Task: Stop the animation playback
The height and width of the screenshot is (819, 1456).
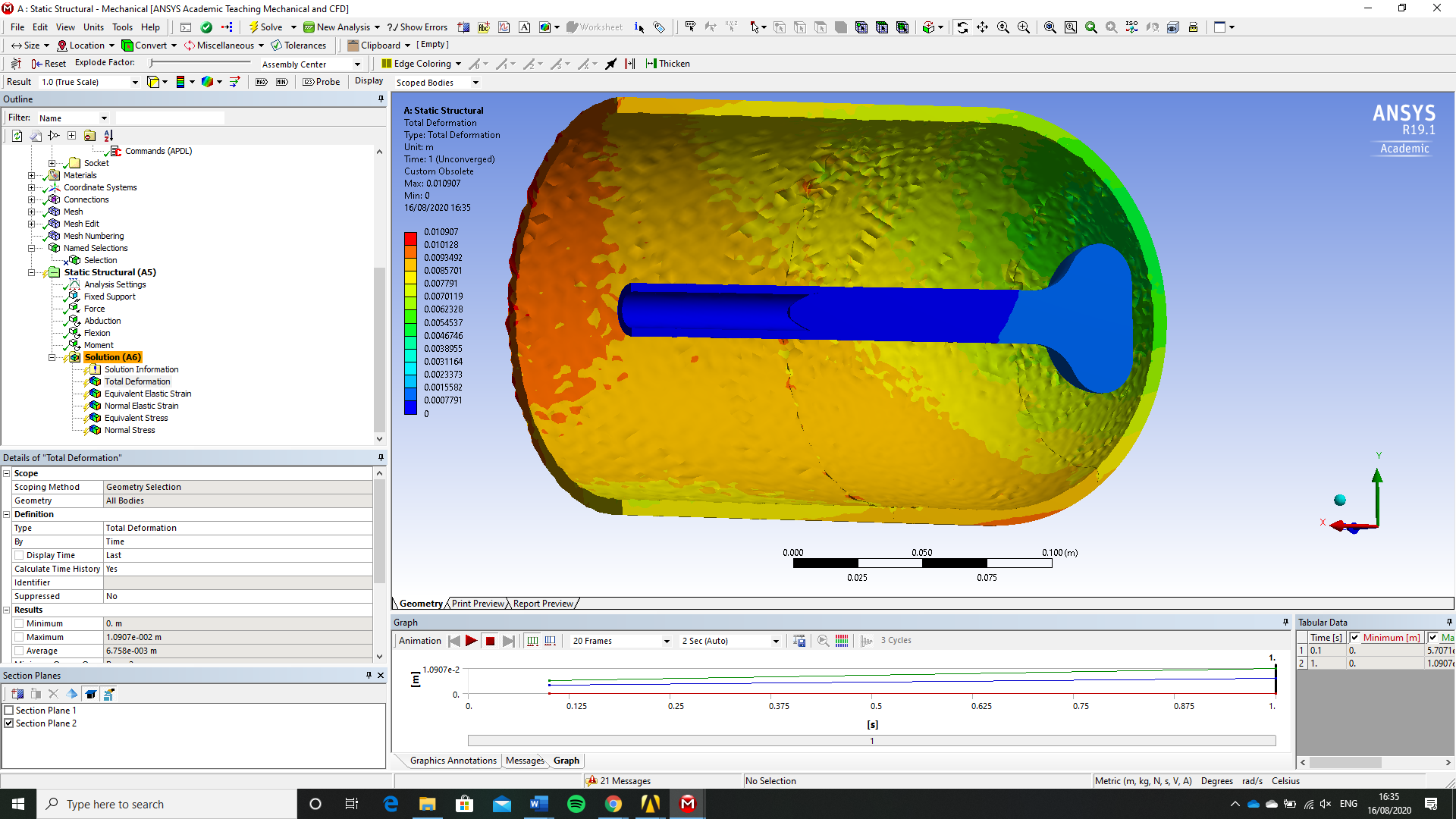Action: point(490,641)
